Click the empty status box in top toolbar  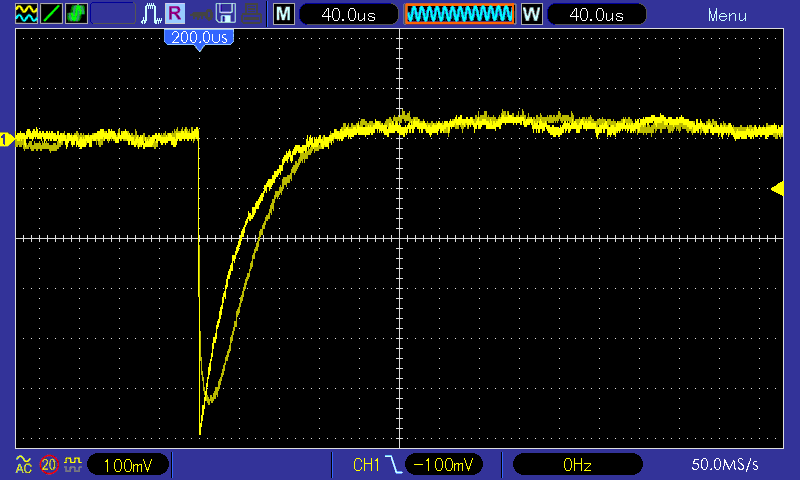(x=113, y=14)
